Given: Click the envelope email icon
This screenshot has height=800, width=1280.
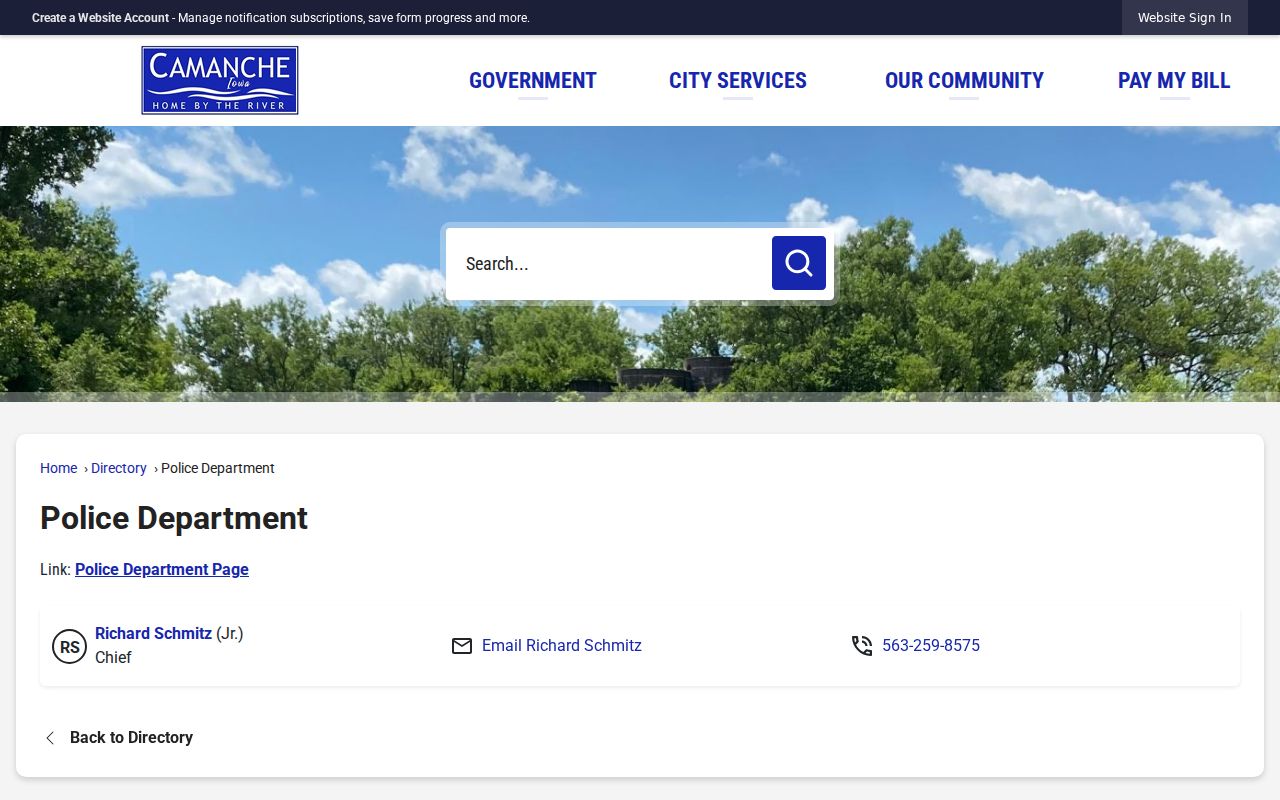Looking at the screenshot, I should pos(462,646).
